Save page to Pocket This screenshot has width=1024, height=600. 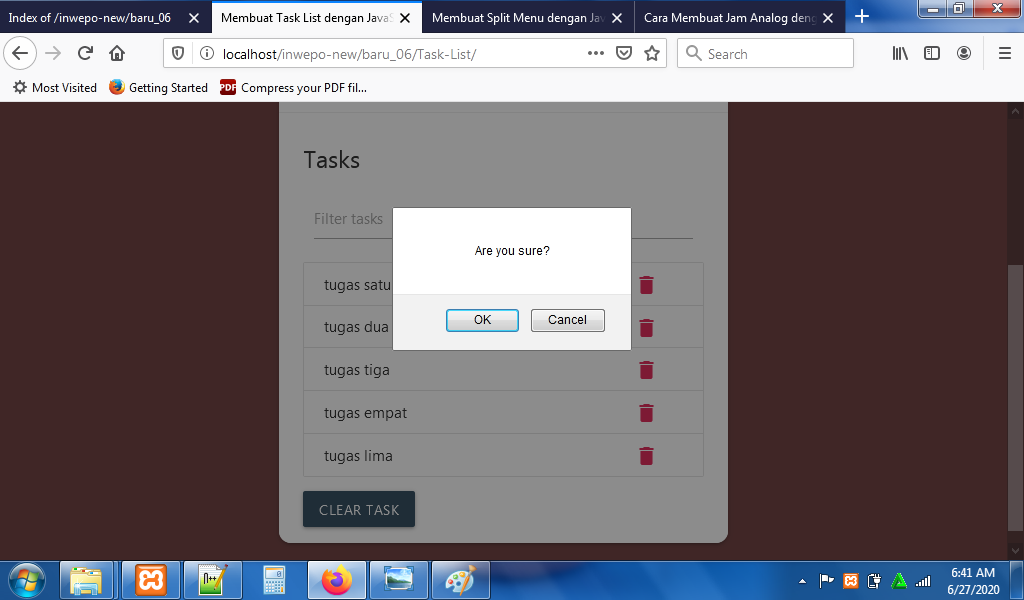coord(624,54)
